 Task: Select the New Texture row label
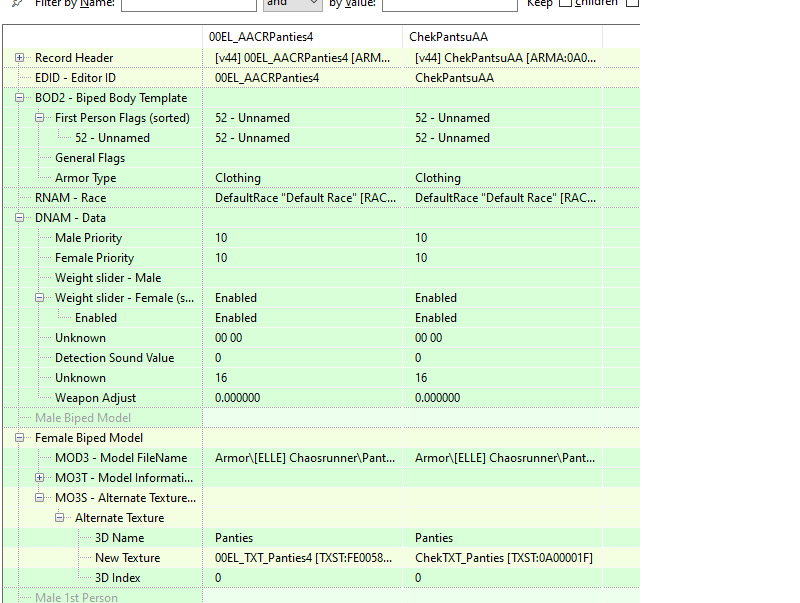tap(128, 558)
